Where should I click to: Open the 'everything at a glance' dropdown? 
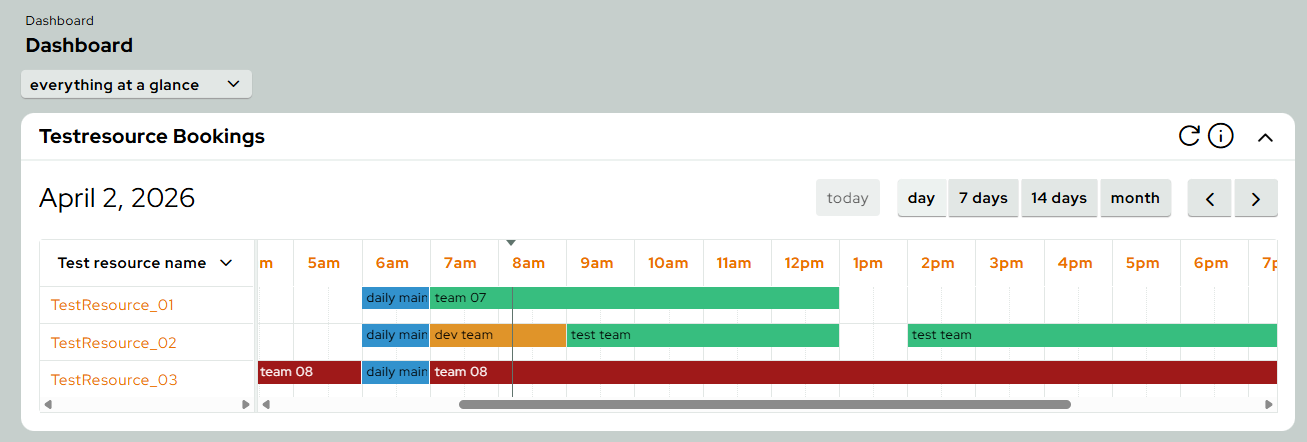click(136, 85)
